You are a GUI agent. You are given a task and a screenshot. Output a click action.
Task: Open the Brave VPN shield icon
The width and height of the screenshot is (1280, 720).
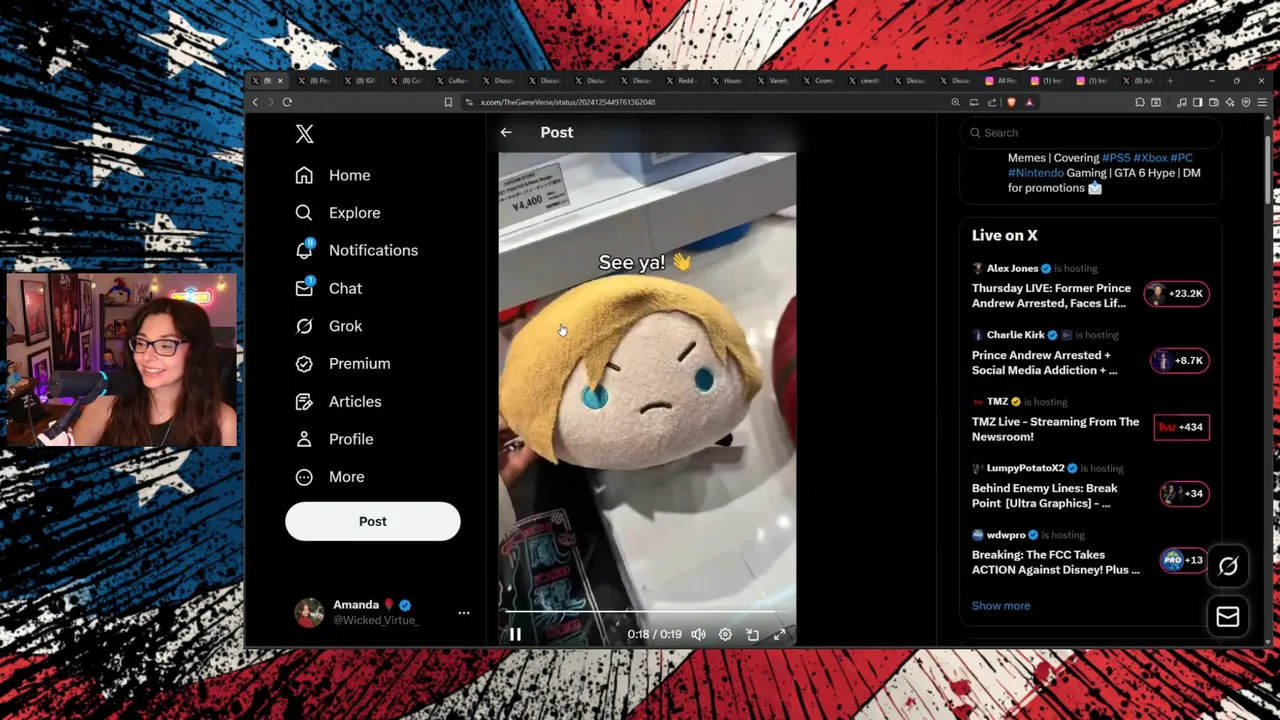[x=1246, y=102]
